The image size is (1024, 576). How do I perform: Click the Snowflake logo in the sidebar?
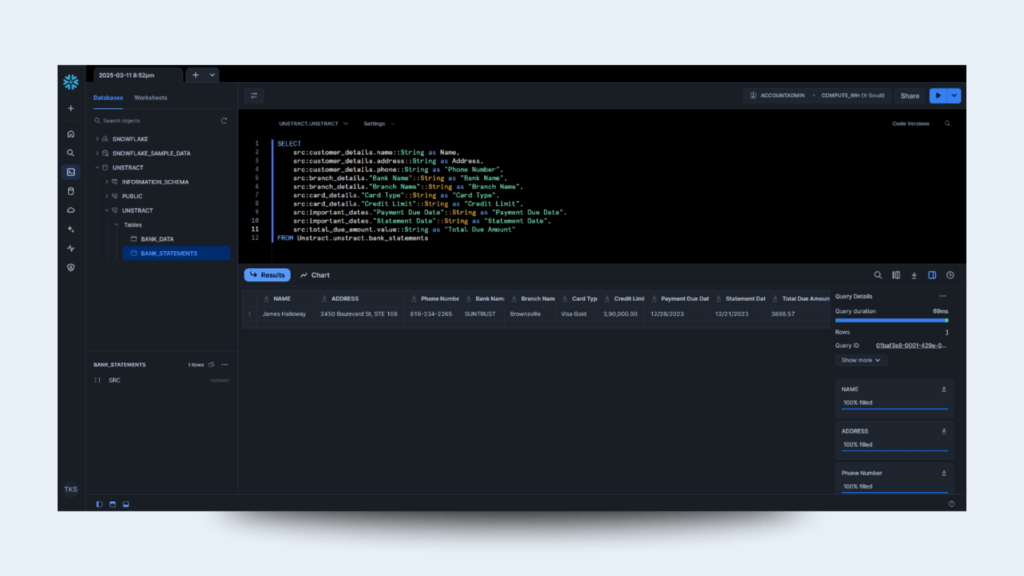click(x=70, y=82)
